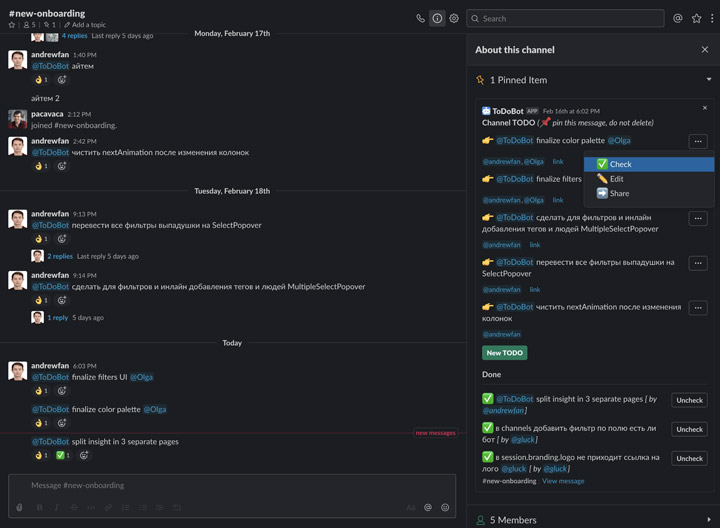The height and width of the screenshot is (528, 720).
Task: Toggle OK-hand reaction on айтем message
Action: click(x=41, y=80)
